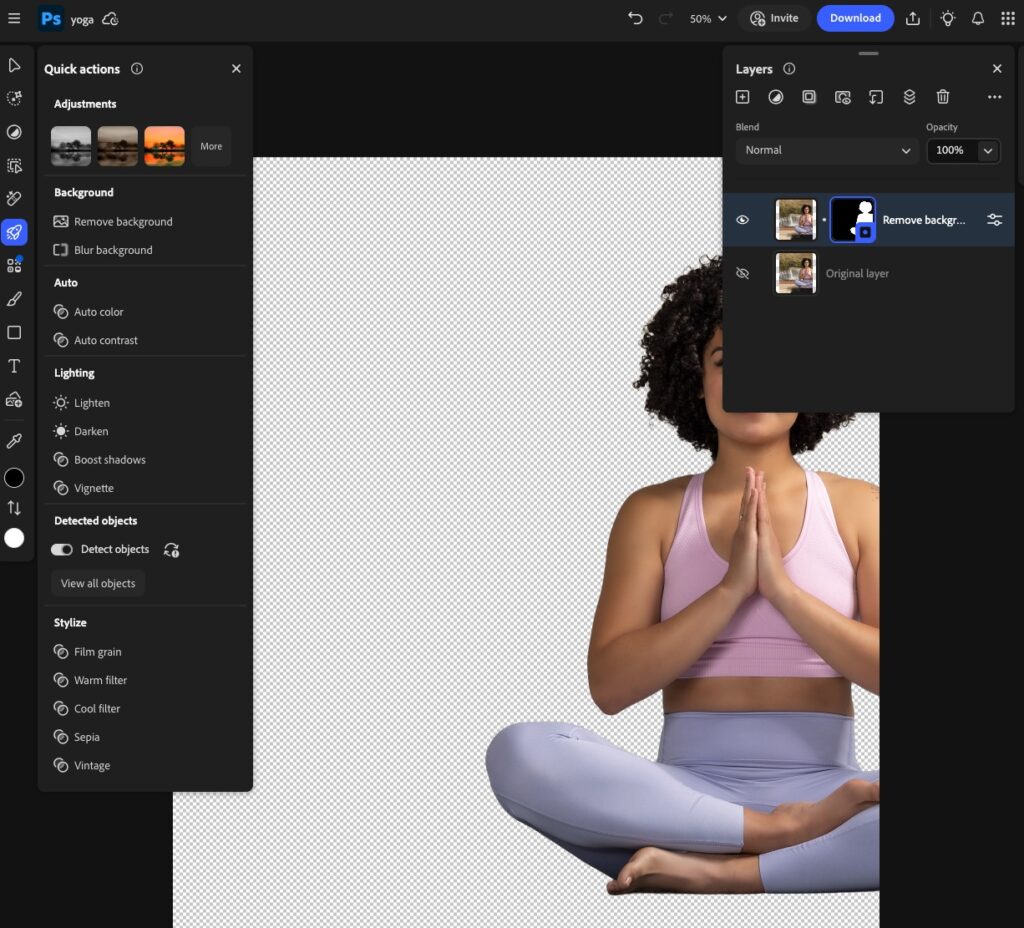Viewport: 1024px width, 928px height.
Task: Choose Remove background quick action
Action: click(122, 222)
